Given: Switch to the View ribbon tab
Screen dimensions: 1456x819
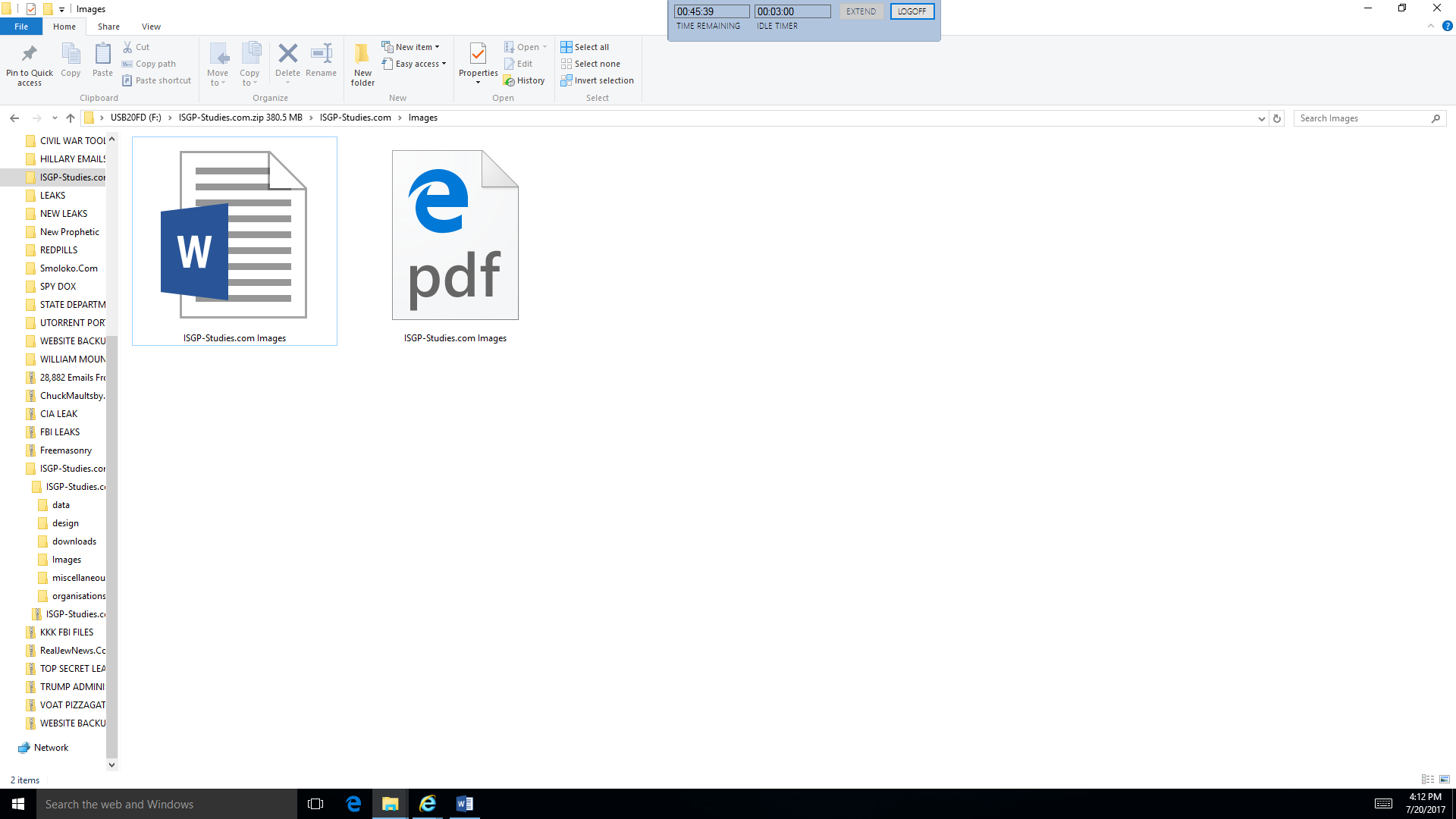Looking at the screenshot, I should tap(151, 27).
